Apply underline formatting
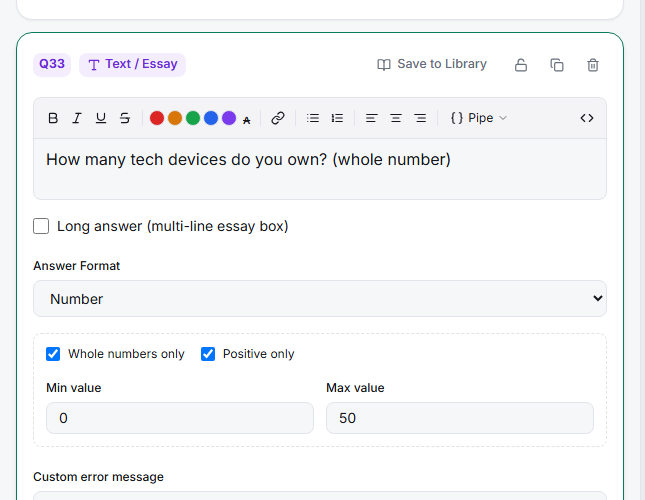The image size is (645, 500). point(101,118)
